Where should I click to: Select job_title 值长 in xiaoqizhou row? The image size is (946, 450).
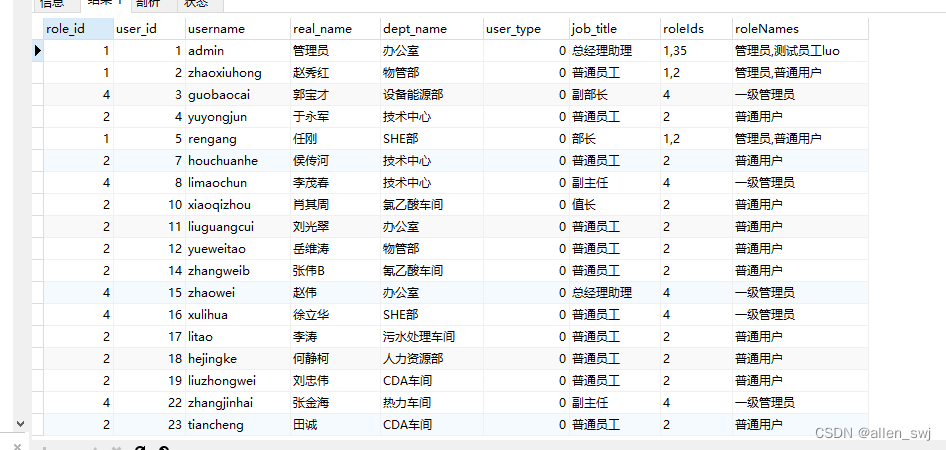[x=615, y=205]
